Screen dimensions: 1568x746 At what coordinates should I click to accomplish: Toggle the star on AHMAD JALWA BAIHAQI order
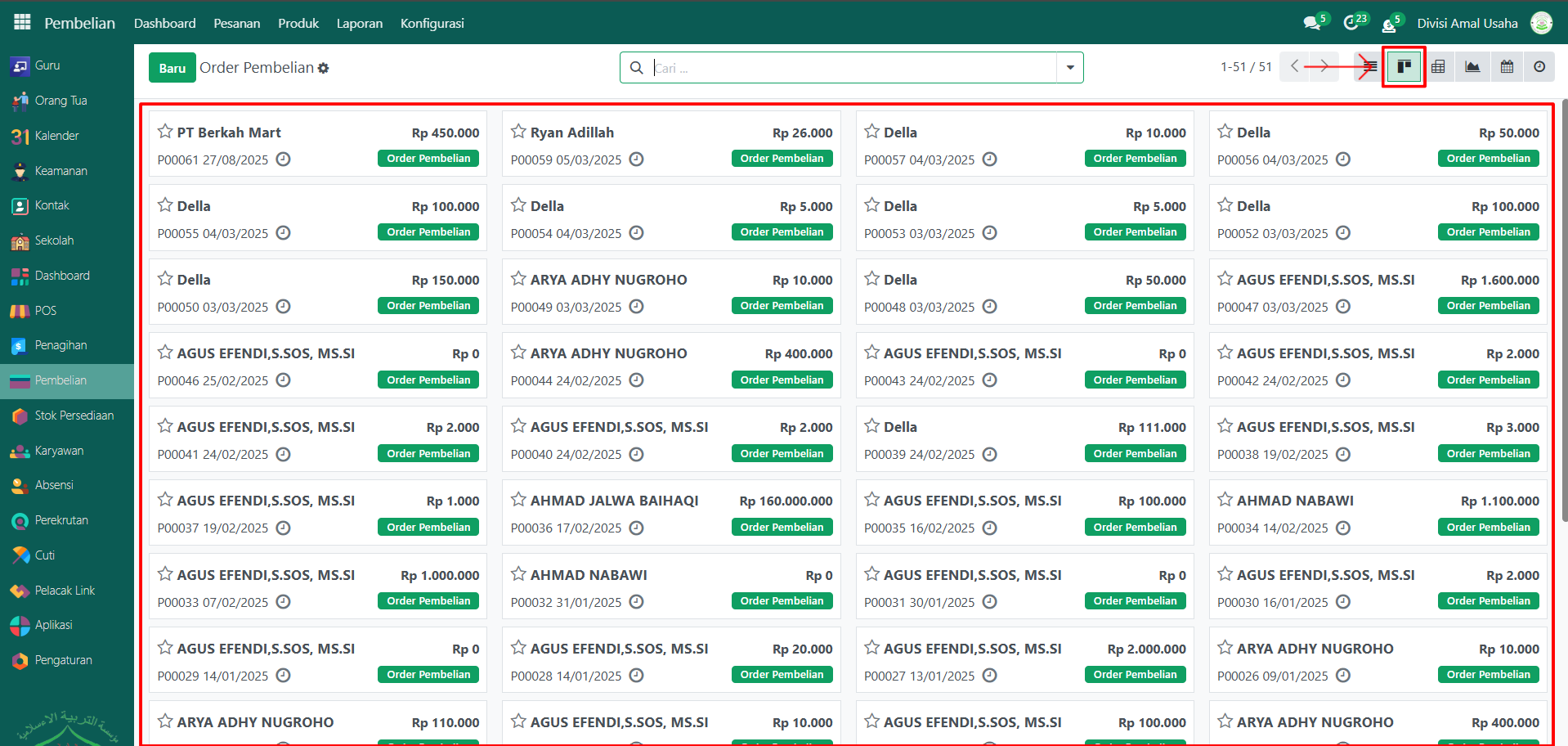[518, 500]
